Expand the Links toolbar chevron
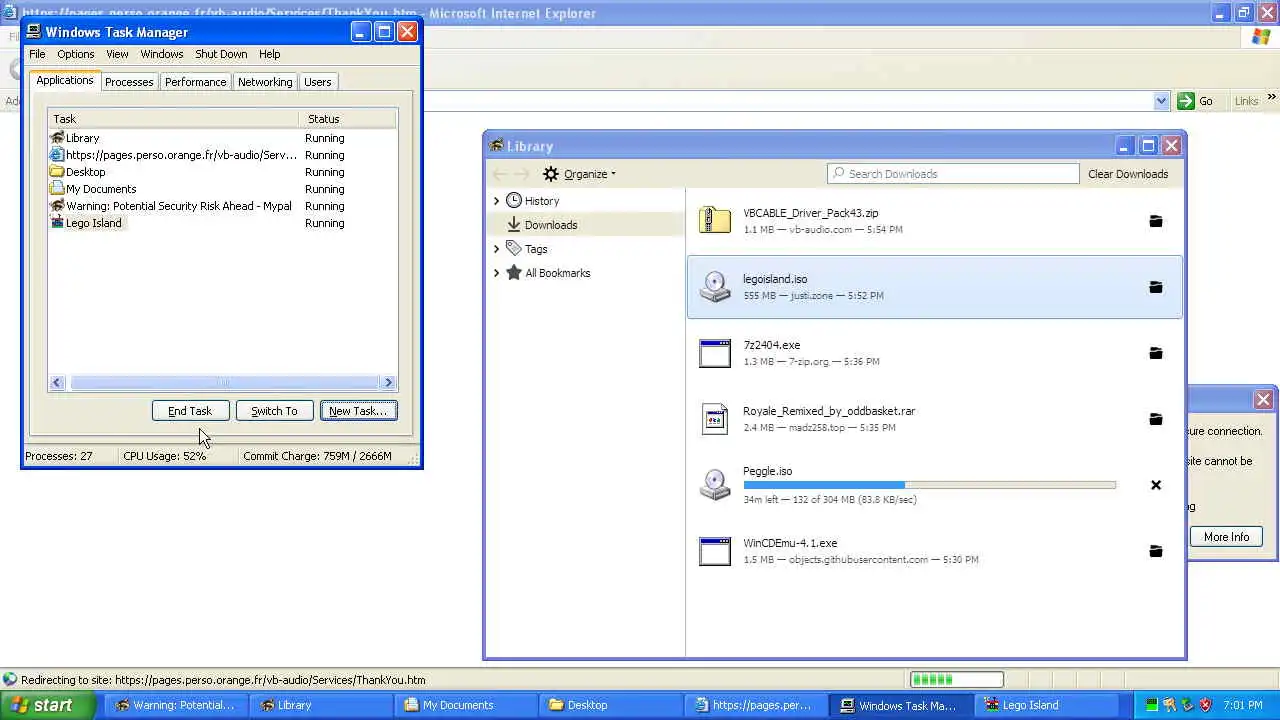The width and height of the screenshot is (1280, 720). coord(1271,98)
